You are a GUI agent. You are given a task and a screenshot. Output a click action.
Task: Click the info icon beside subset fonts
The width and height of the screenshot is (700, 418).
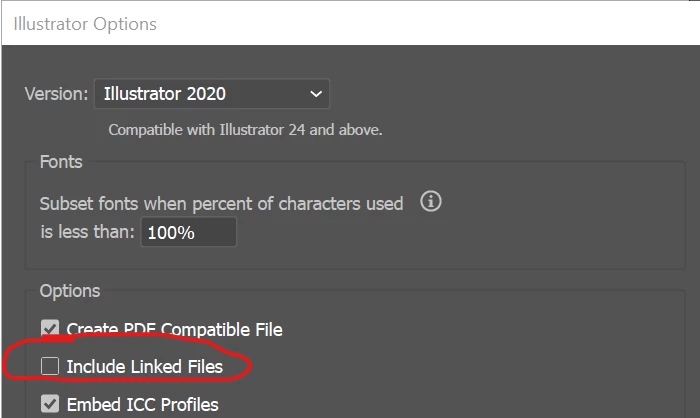point(430,201)
